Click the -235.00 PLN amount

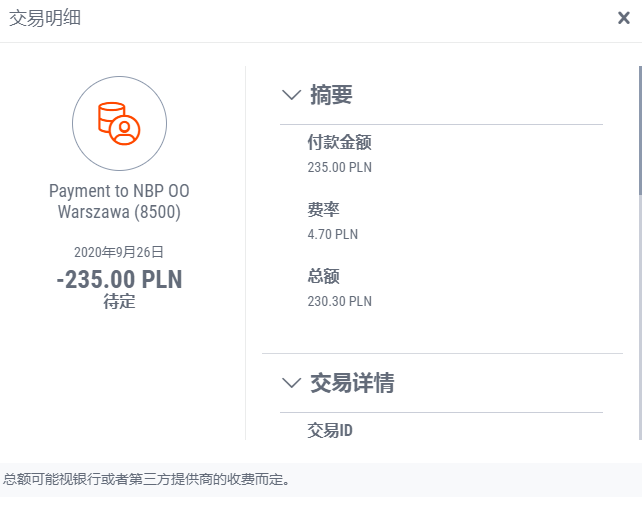coord(119,279)
